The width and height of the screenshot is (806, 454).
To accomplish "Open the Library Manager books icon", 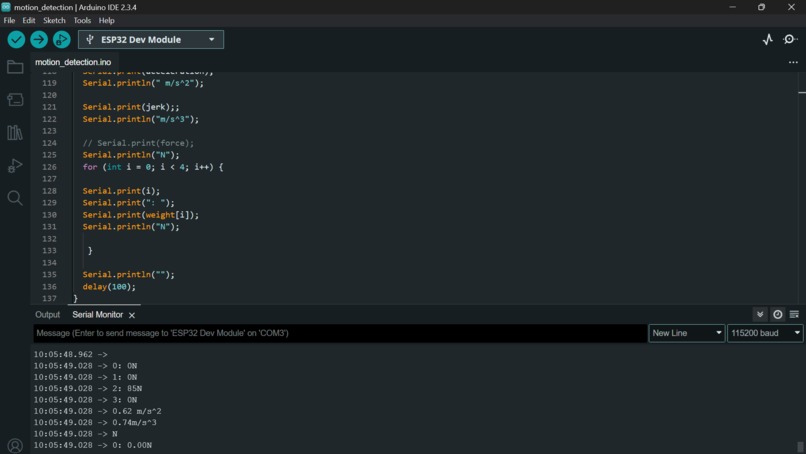I will (15, 133).
